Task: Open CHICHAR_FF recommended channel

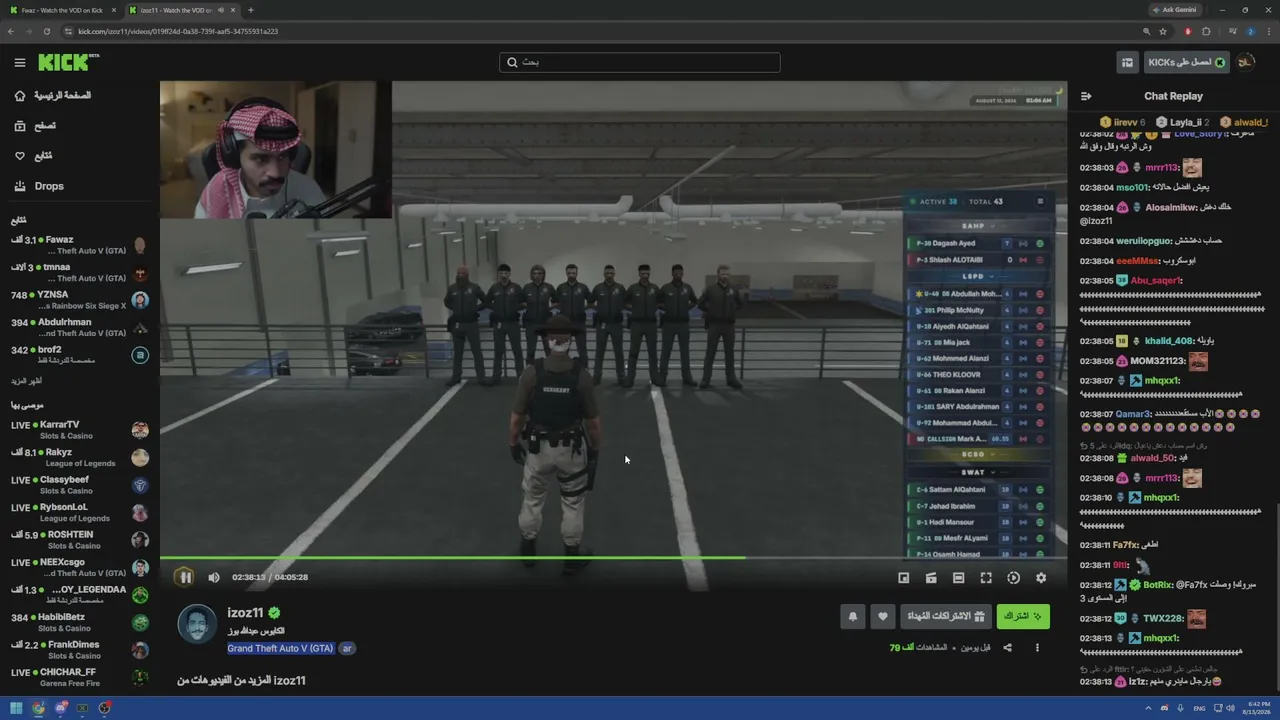Action: (80, 677)
